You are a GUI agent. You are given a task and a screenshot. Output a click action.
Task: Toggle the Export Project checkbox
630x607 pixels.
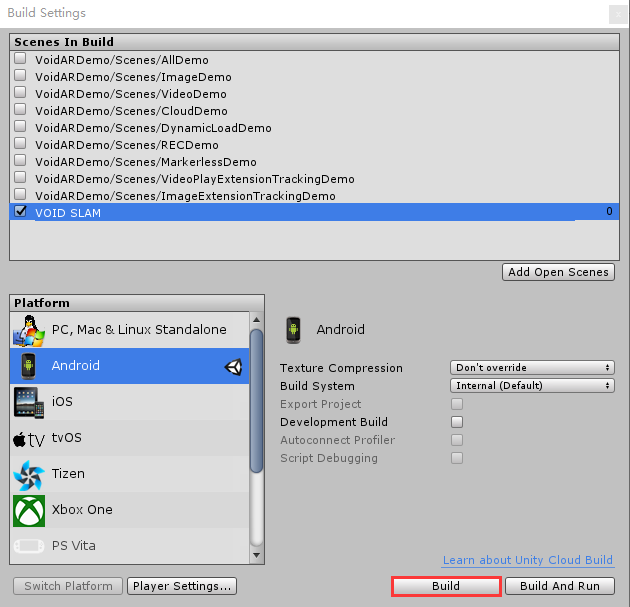click(x=457, y=404)
